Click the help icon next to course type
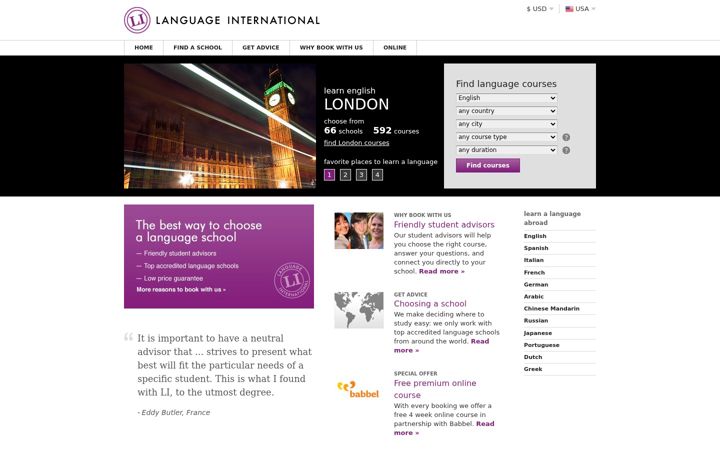This screenshot has width=720, height=450. coord(566,137)
